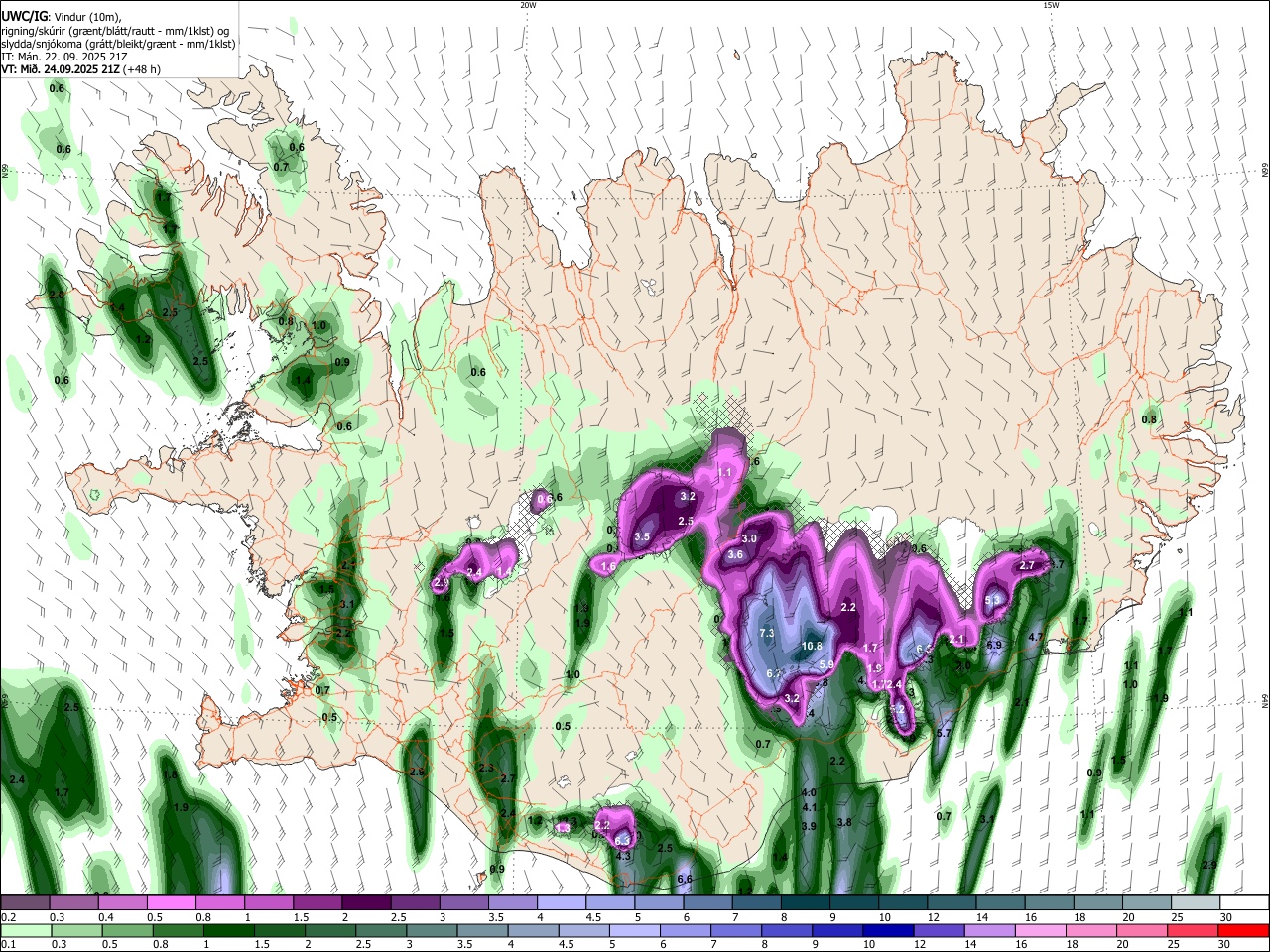
Task: Pick the dull mauve swatch starting the snow legend
Action: pyautogui.click(x=25, y=902)
